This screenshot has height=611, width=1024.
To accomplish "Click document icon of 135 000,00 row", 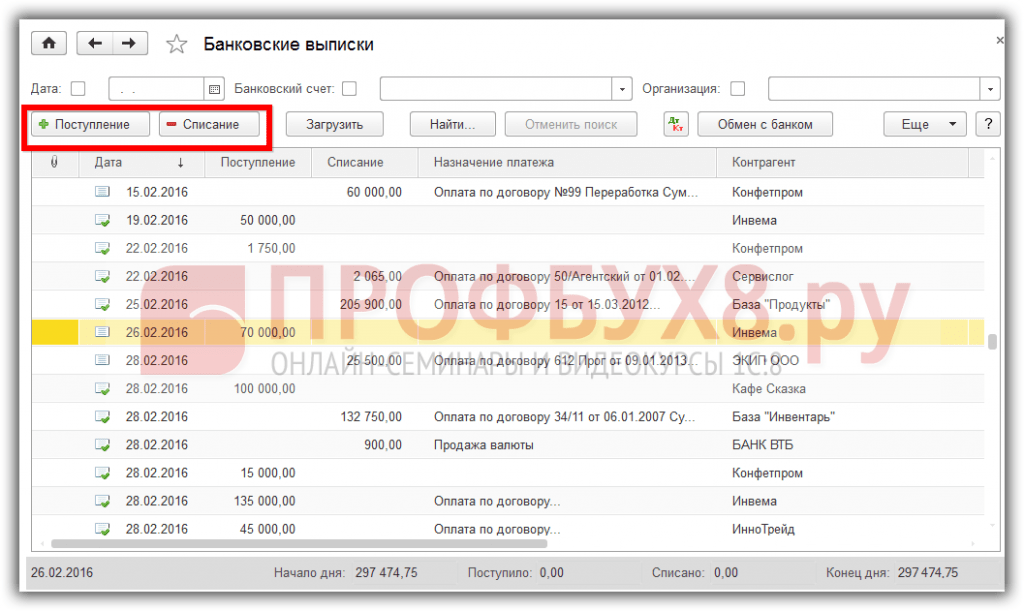I will [x=103, y=501].
